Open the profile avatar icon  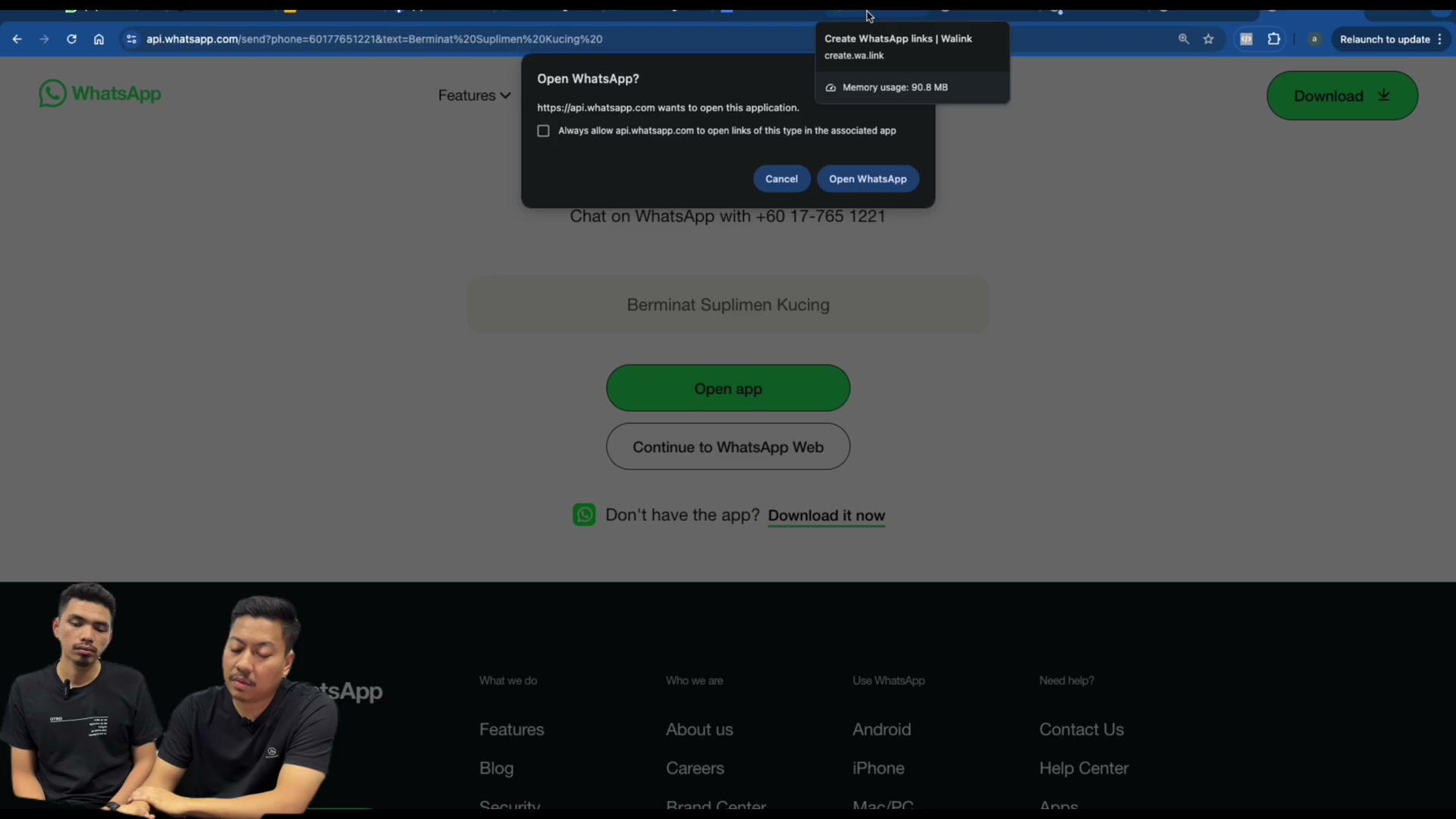coord(1315,39)
